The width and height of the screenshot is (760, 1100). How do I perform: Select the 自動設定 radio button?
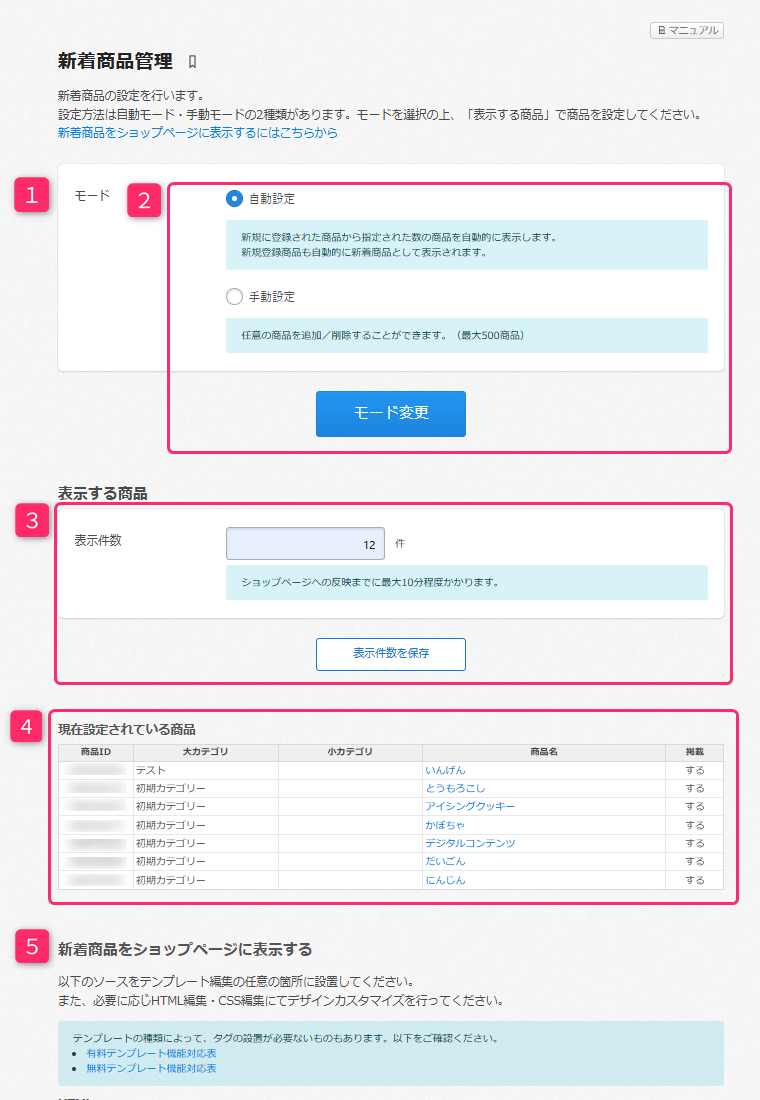click(x=234, y=199)
